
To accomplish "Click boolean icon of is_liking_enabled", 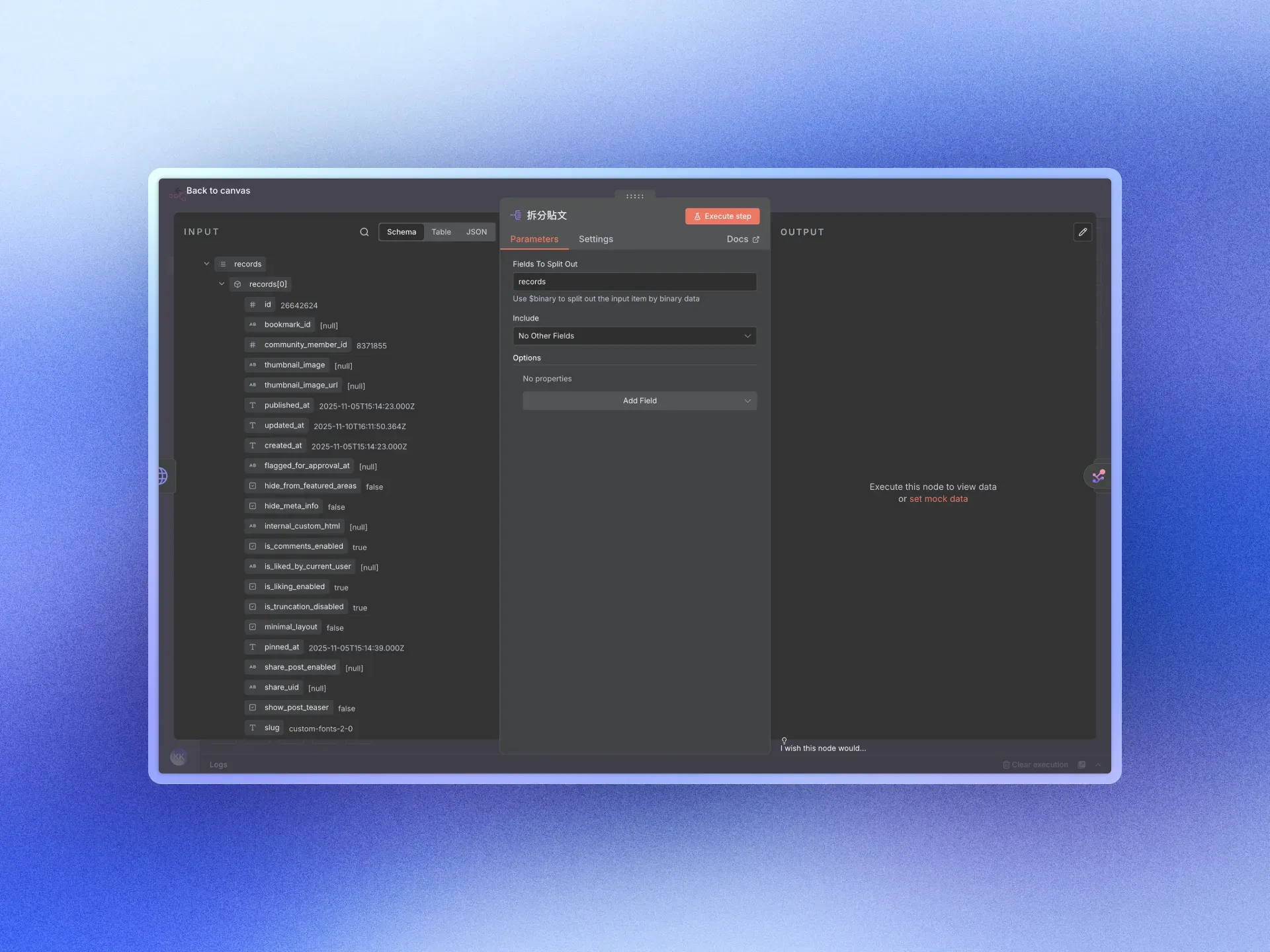I will 252,587.
